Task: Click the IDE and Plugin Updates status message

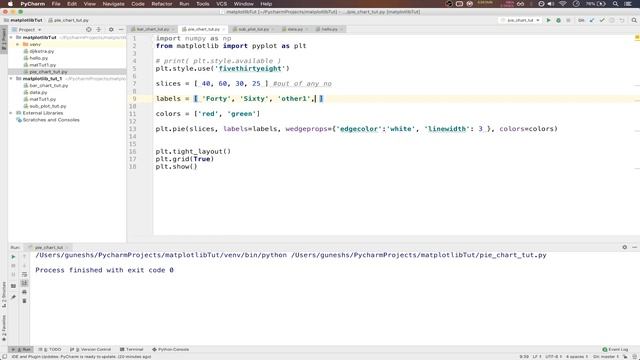Action: tap(81, 357)
